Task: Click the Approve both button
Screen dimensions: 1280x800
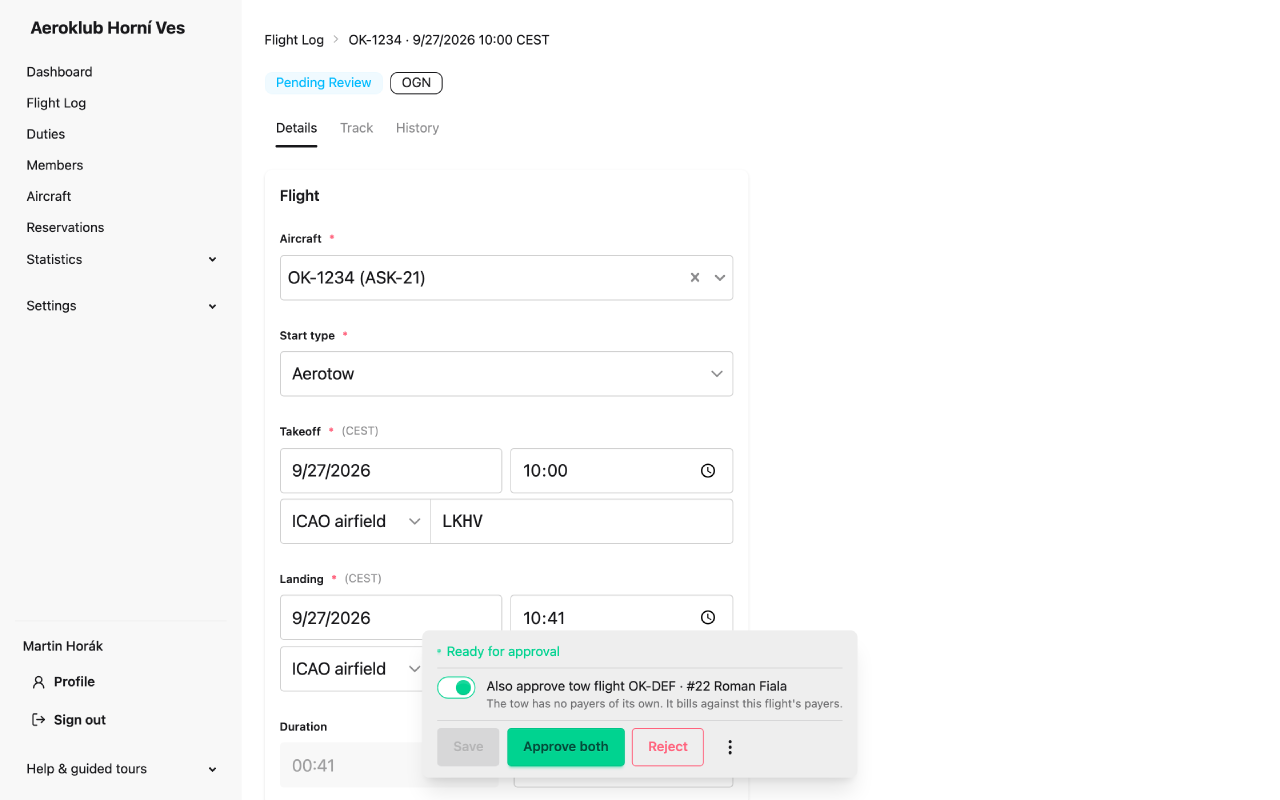Action: point(566,747)
